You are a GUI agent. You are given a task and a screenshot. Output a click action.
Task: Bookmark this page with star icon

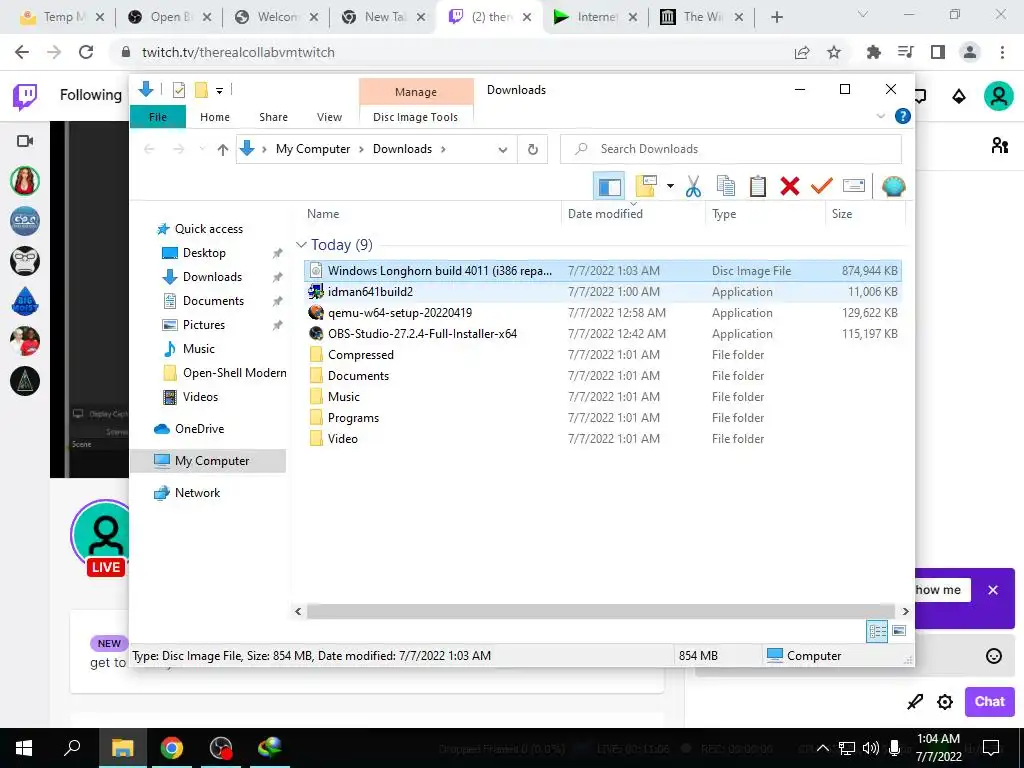[834, 52]
